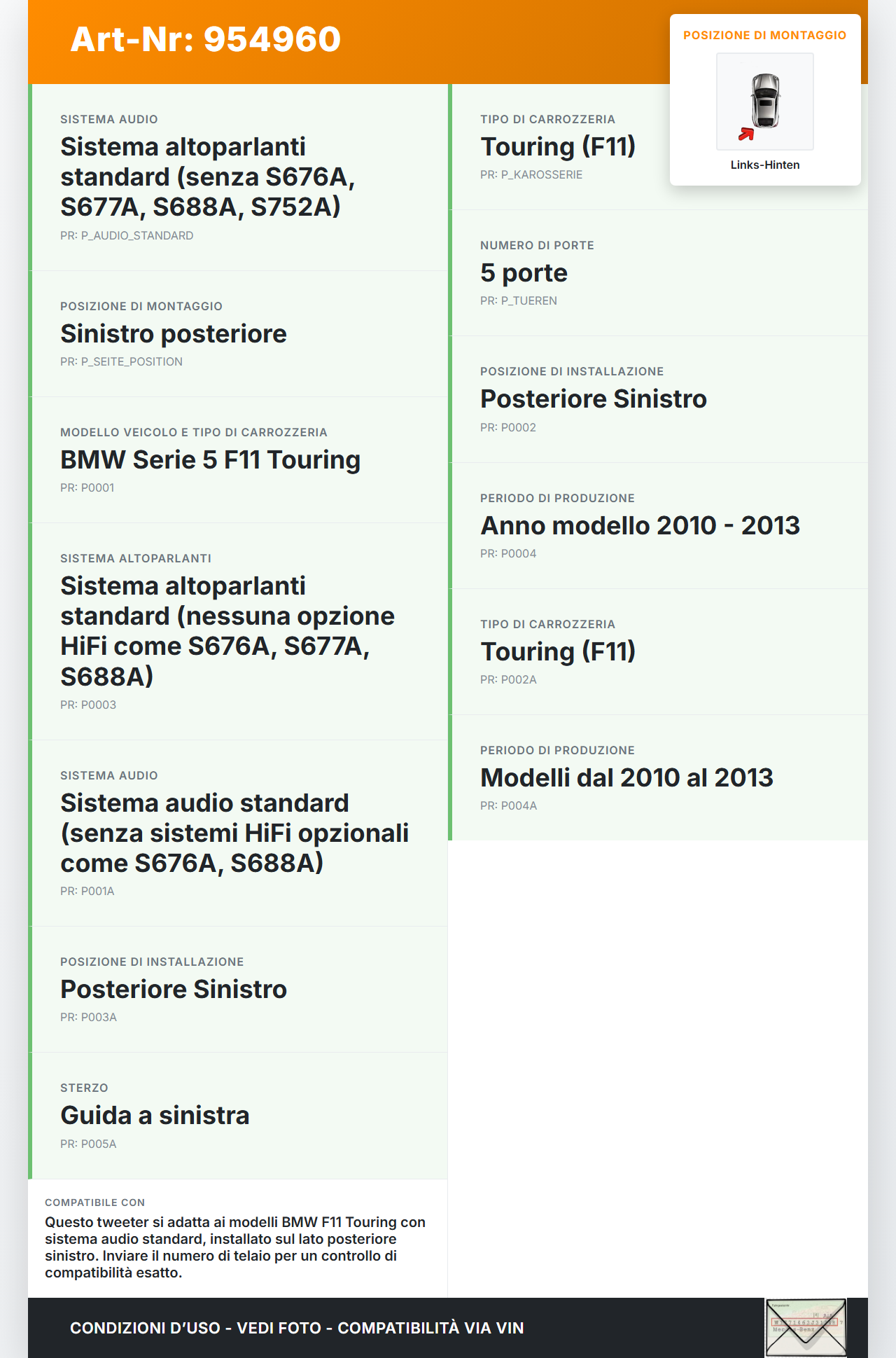Viewport: 896px width, 1358px height.
Task: Click the "PR: P_AUDIO_STANDARD" code
Action: pyautogui.click(x=127, y=236)
